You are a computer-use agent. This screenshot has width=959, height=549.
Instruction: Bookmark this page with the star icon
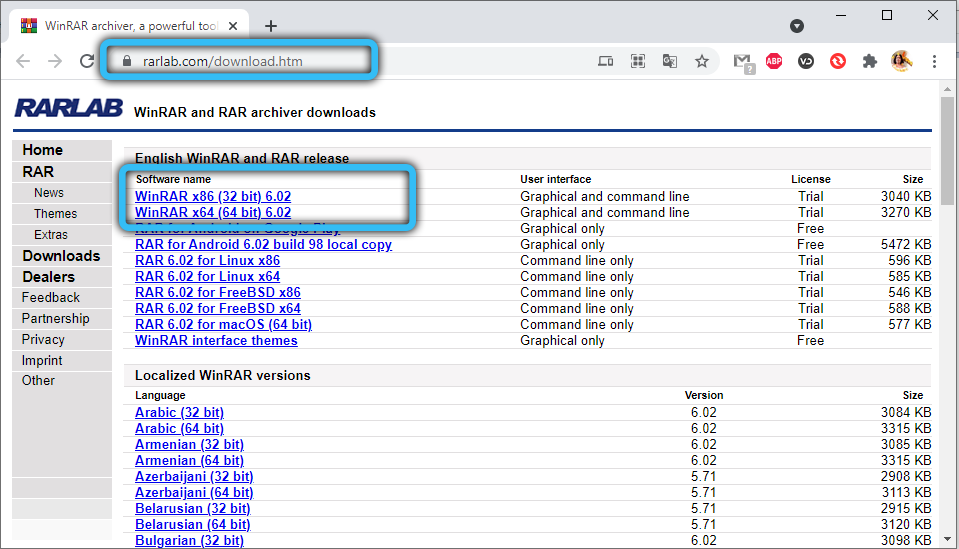(x=702, y=61)
